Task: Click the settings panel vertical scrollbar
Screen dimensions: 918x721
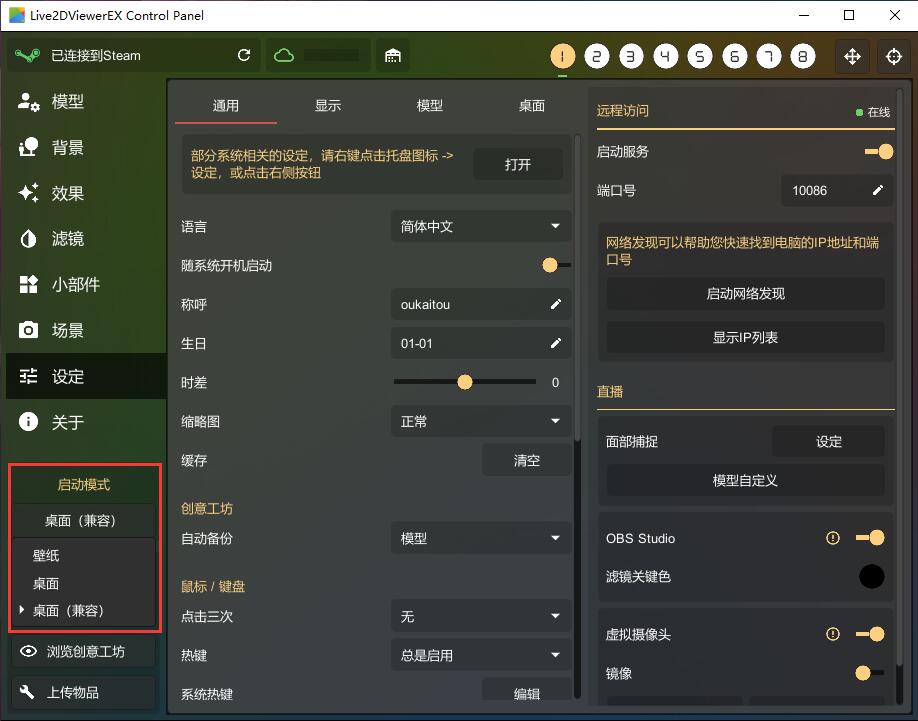Action: tap(577, 287)
